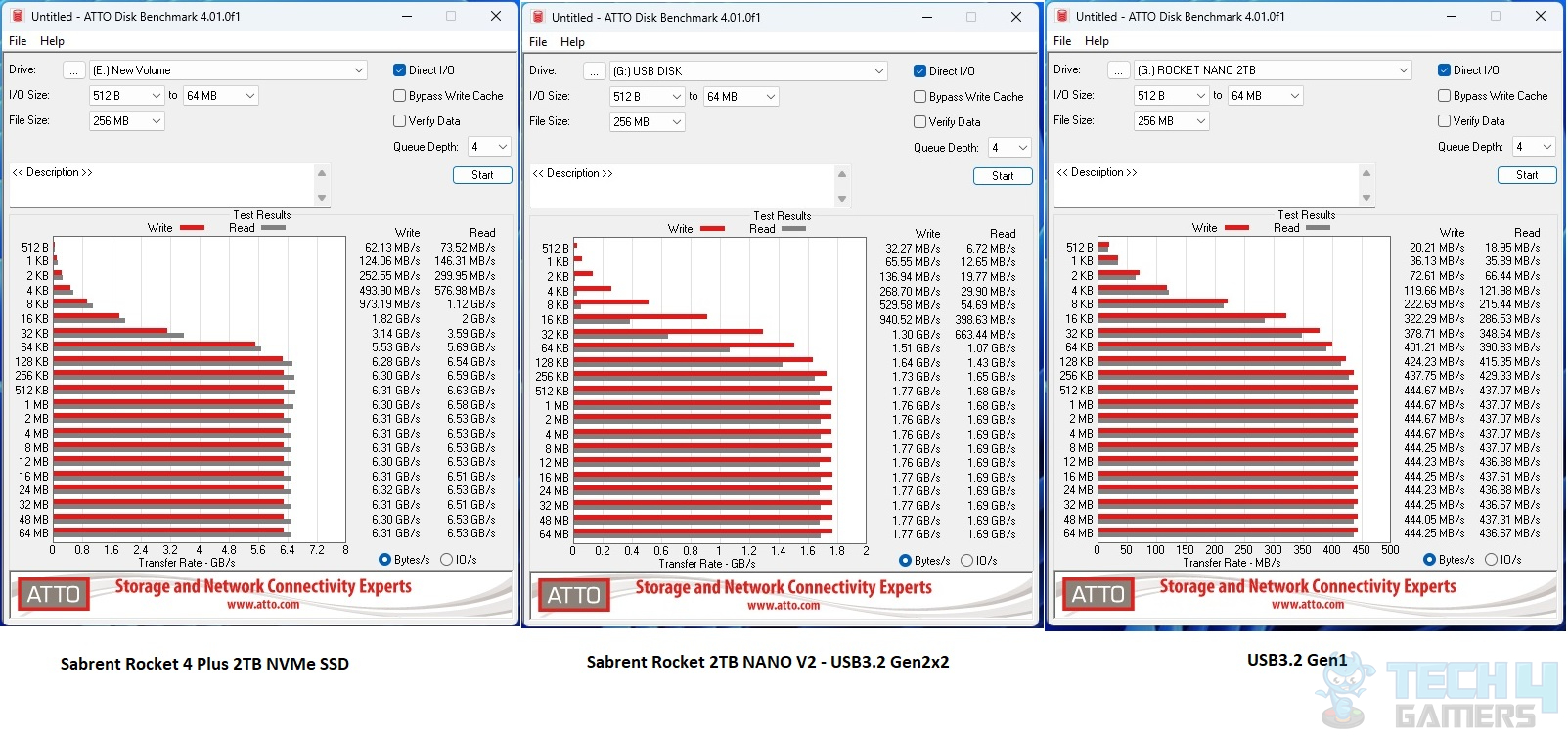The height and width of the screenshot is (739, 1568).
Task: Click ATTO app icon in right window title bar
Action: (x=1062, y=16)
